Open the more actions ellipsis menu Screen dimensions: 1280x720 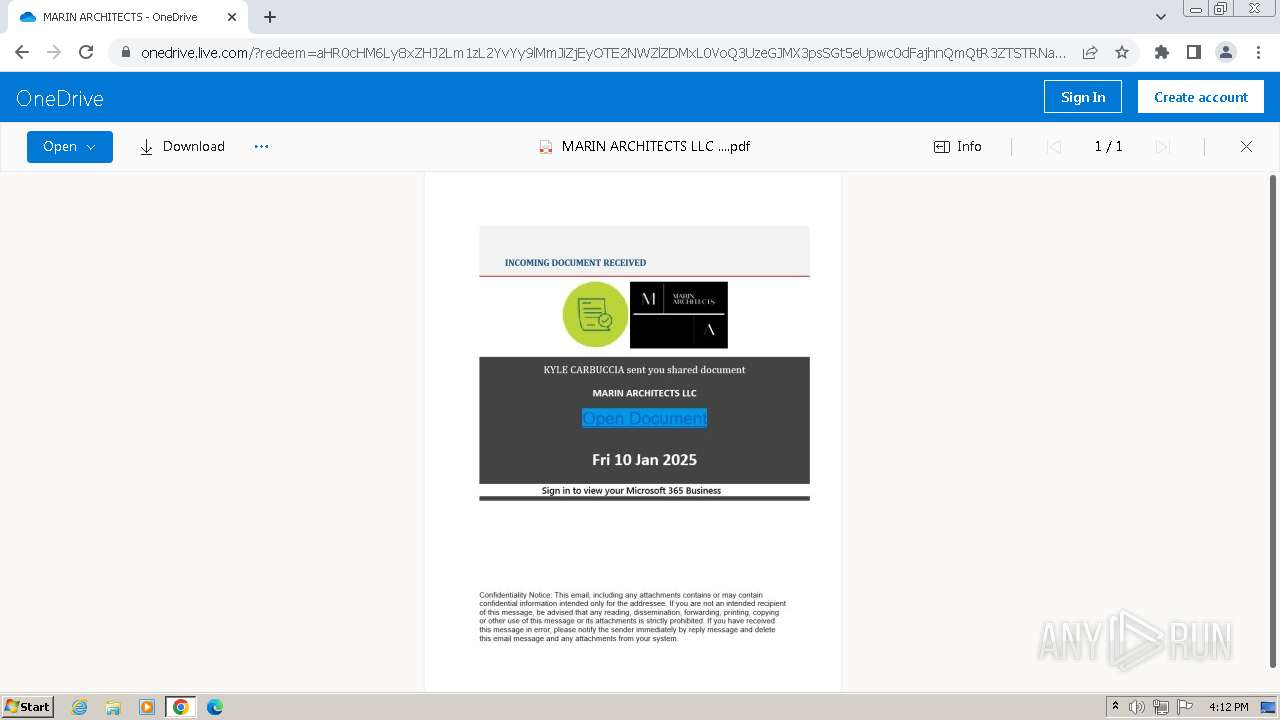pos(262,146)
